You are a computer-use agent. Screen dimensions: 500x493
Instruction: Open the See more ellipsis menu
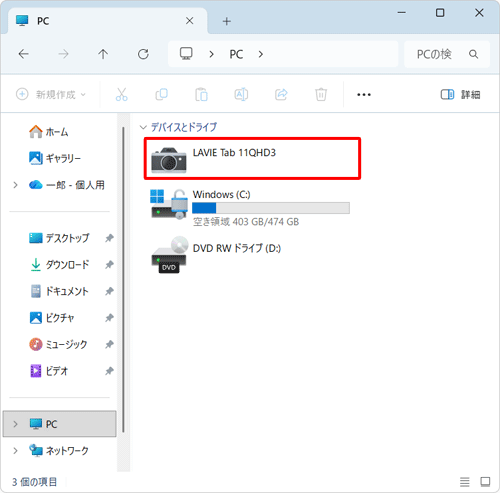coord(364,95)
